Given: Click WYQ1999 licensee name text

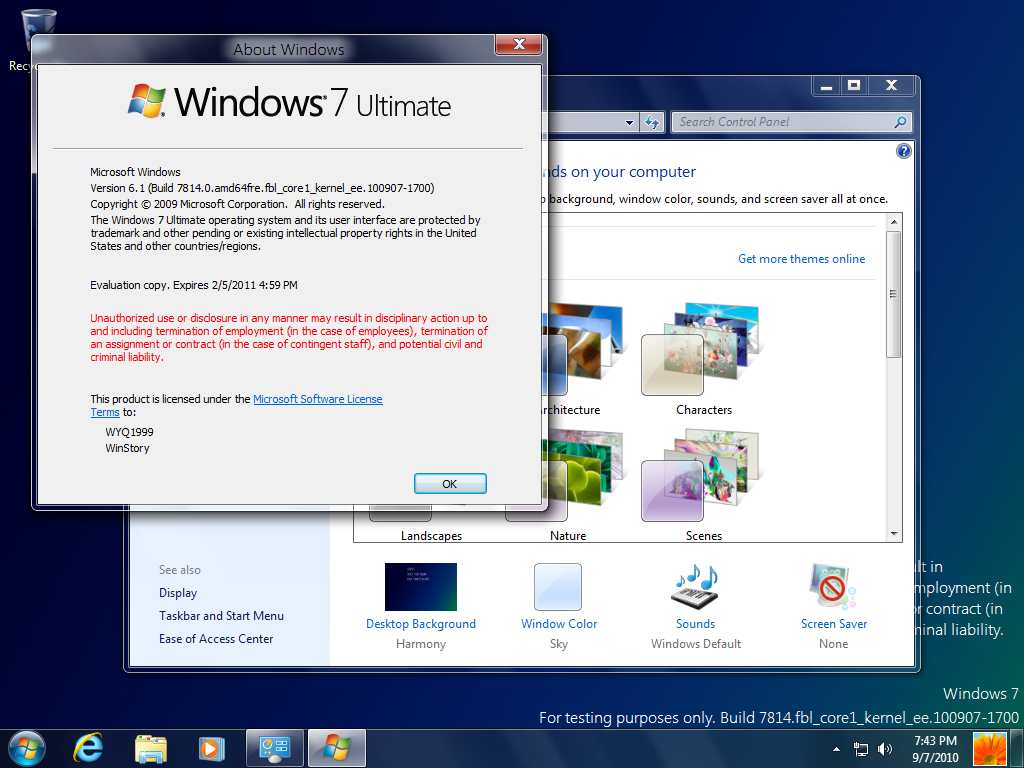Looking at the screenshot, I should point(129,432).
